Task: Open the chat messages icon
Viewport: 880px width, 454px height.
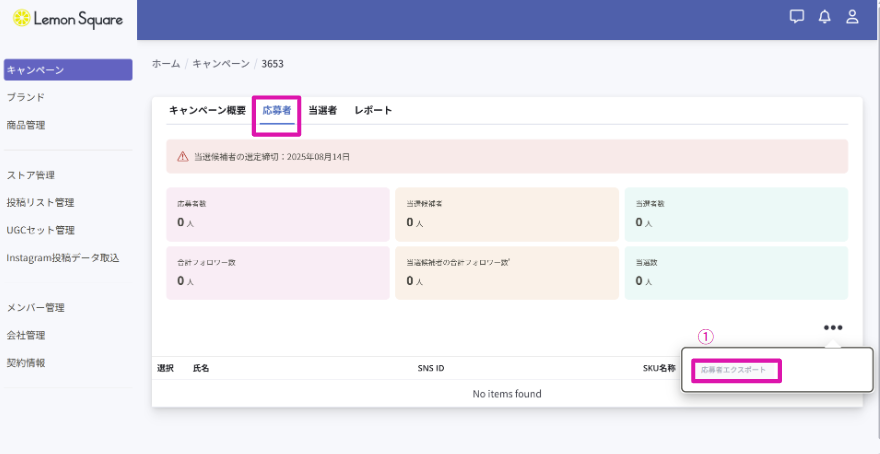Action: [797, 16]
